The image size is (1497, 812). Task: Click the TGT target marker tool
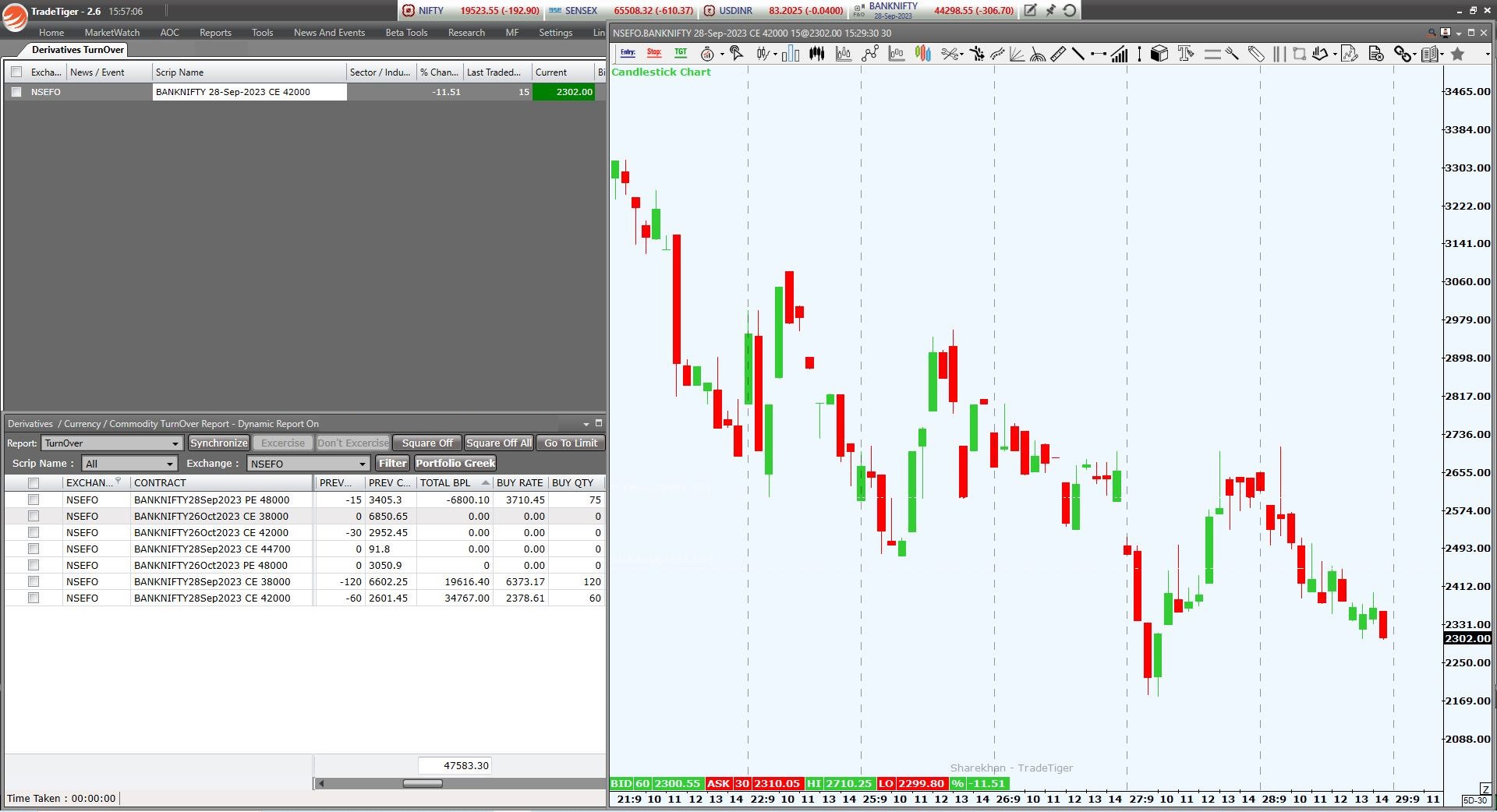click(681, 53)
